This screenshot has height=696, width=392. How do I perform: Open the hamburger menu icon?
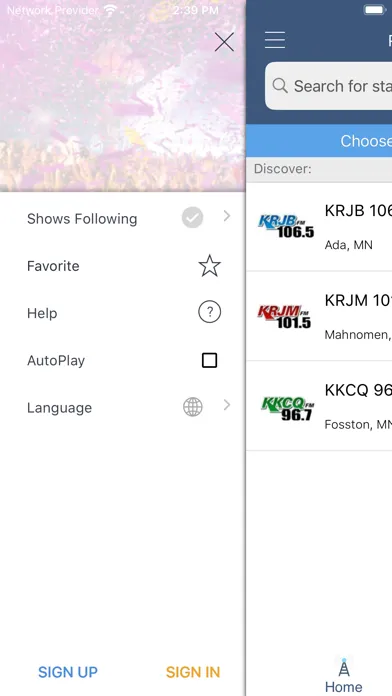coord(275,40)
